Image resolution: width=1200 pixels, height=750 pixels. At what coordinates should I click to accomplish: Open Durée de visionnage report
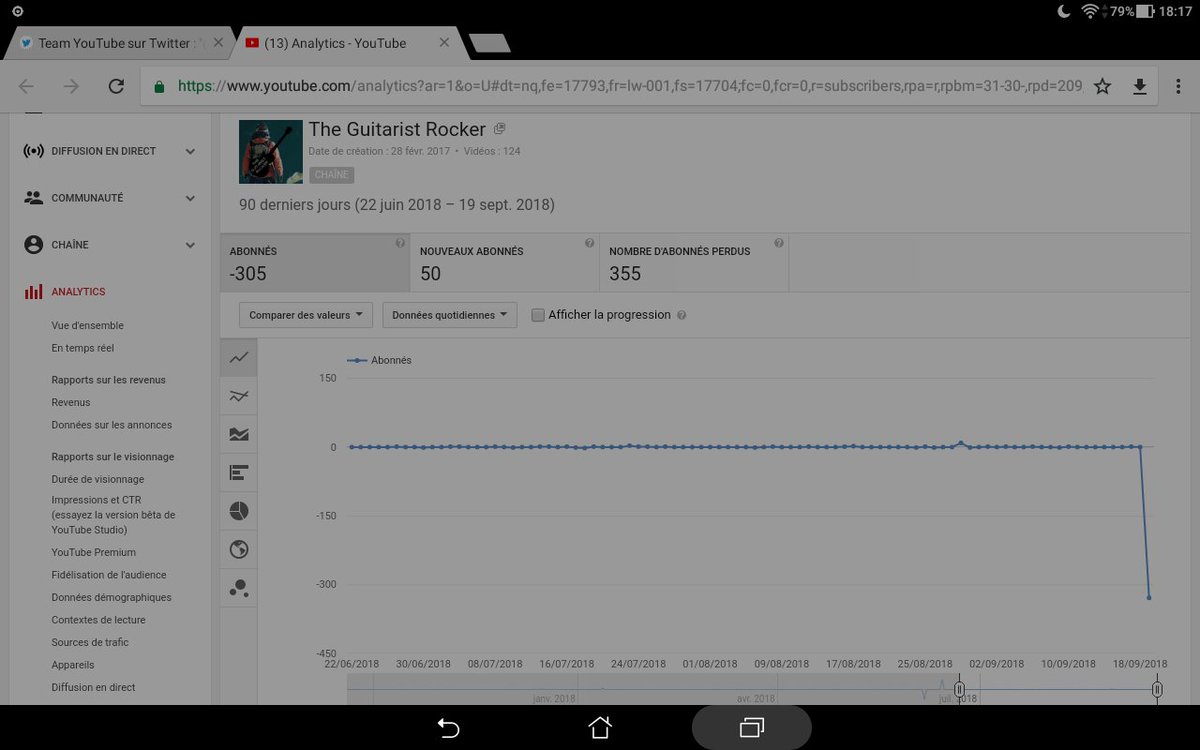[x=98, y=479]
